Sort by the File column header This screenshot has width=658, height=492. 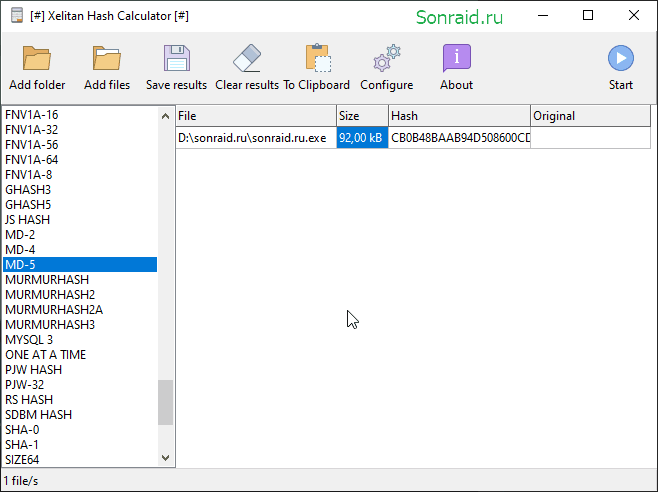click(256, 116)
